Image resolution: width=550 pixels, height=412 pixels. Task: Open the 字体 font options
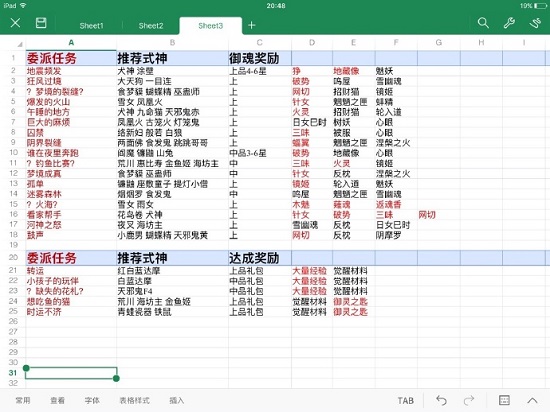[92, 400]
